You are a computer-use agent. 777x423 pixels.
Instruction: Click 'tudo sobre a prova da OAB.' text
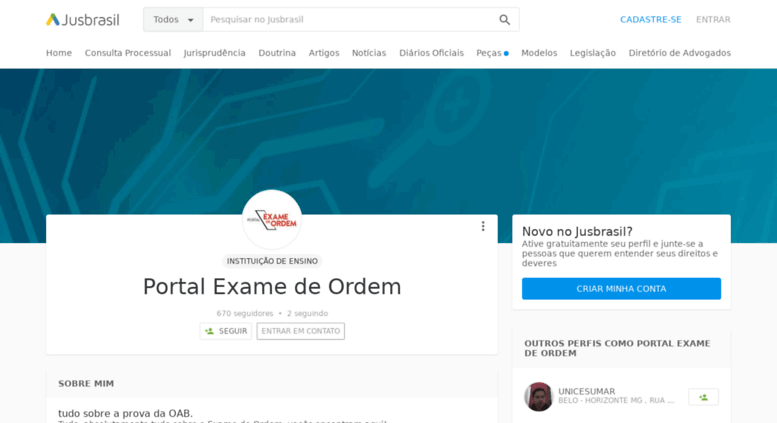pyautogui.click(x=125, y=414)
